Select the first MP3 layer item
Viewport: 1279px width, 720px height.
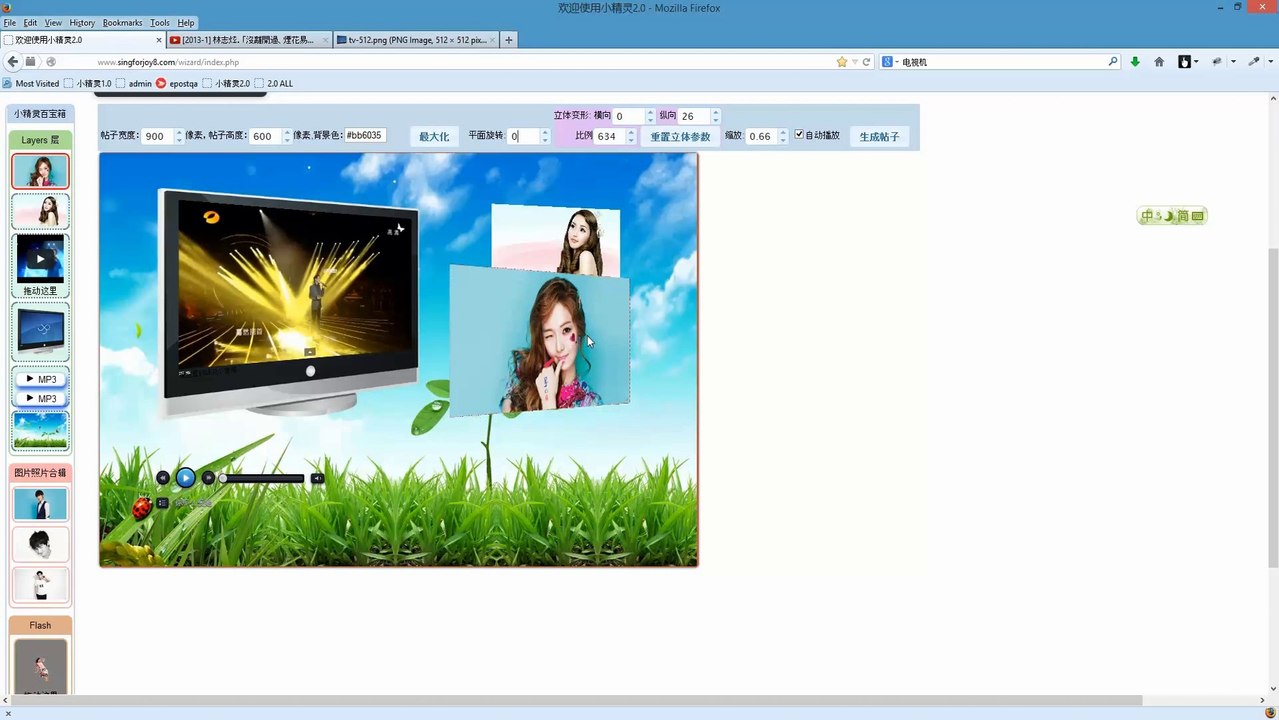click(41, 379)
